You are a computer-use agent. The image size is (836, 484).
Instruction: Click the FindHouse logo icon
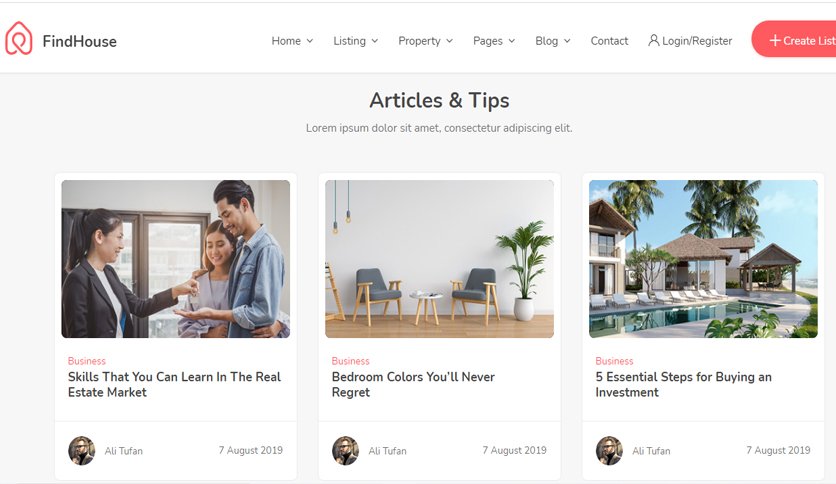[19, 38]
